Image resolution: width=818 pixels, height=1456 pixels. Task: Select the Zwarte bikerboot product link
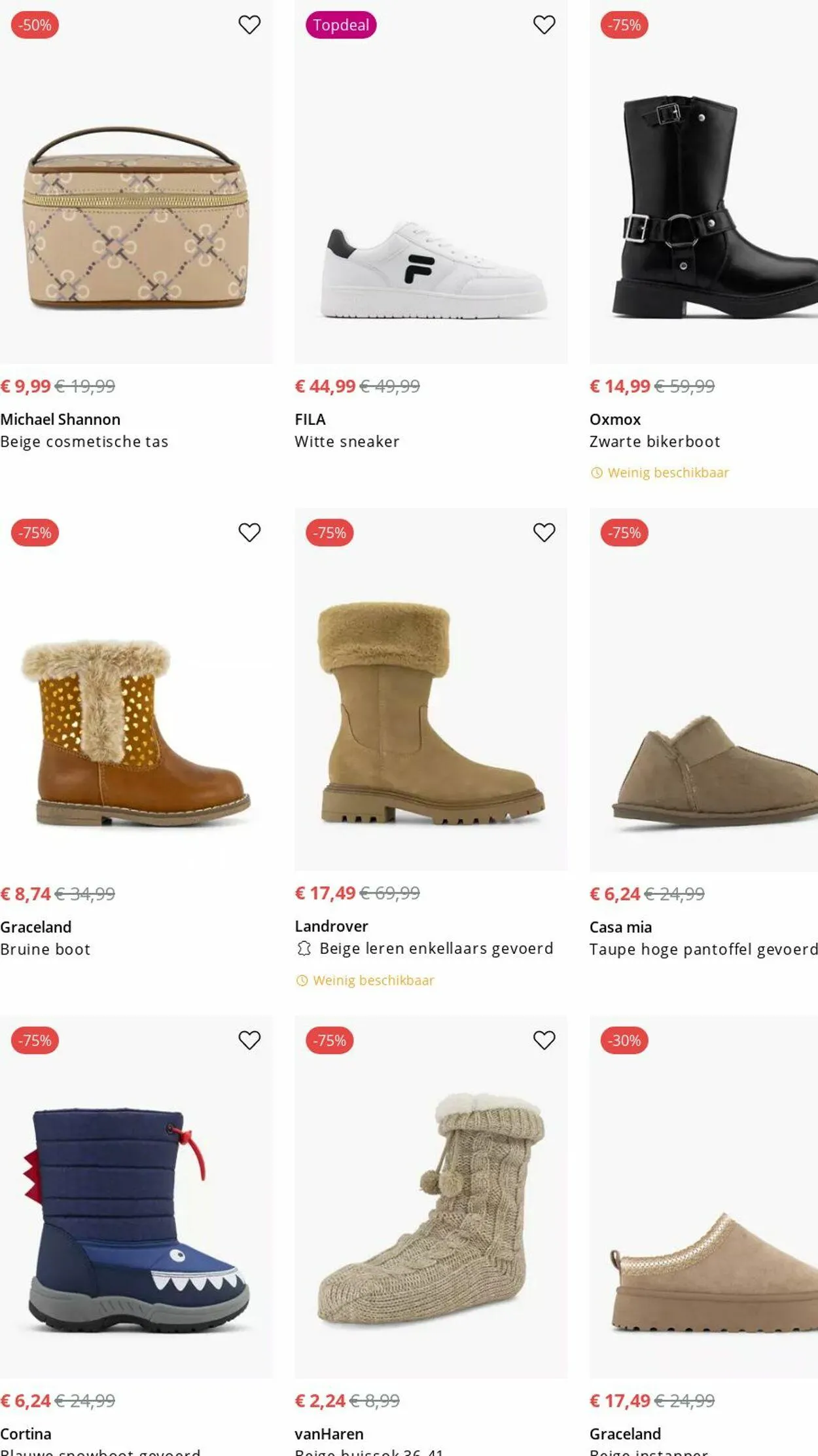(654, 442)
